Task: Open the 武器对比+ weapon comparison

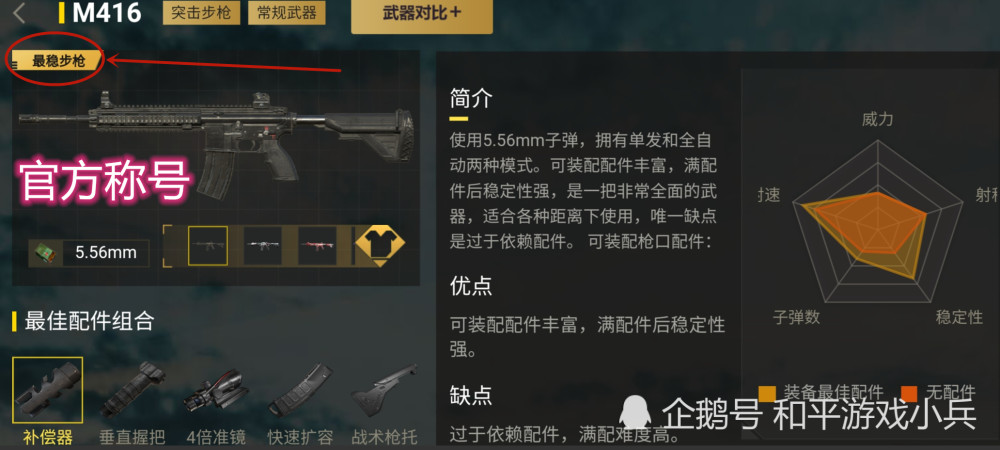Action: 422,14
